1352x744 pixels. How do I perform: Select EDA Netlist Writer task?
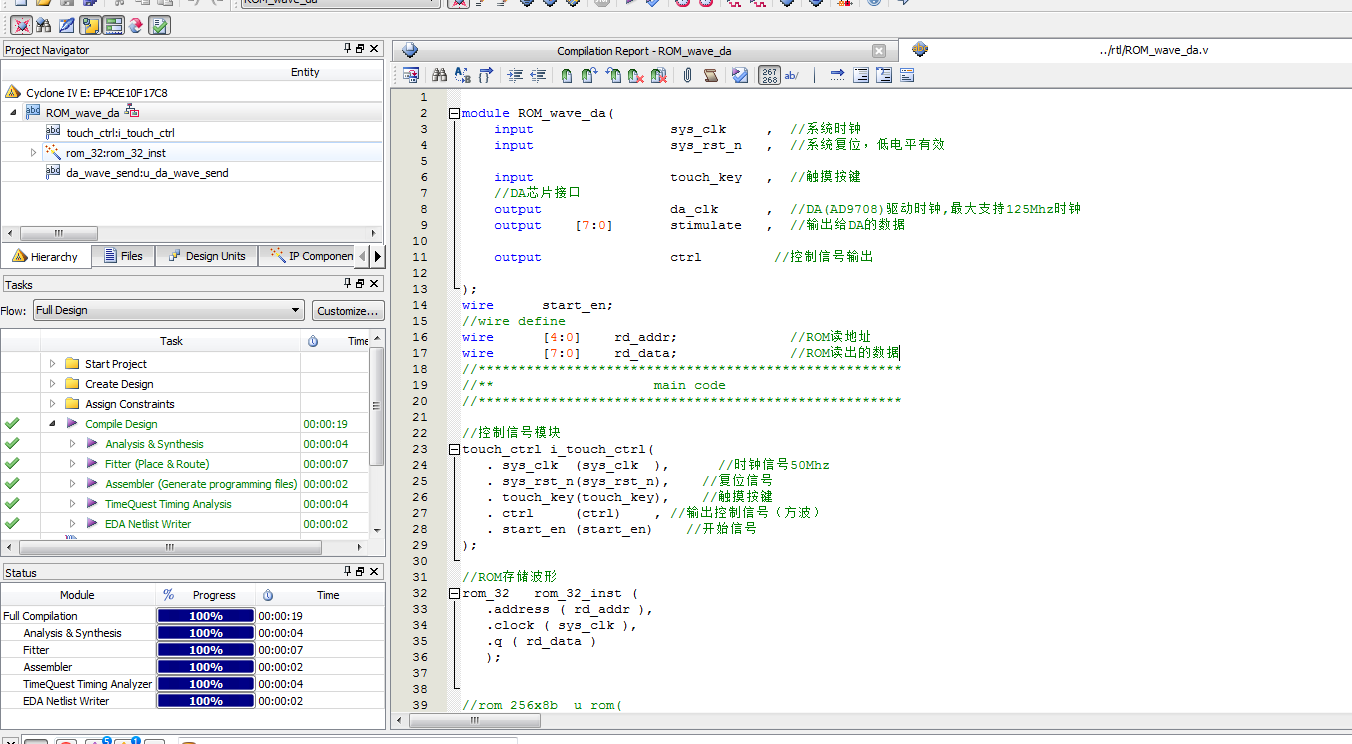pos(148,524)
